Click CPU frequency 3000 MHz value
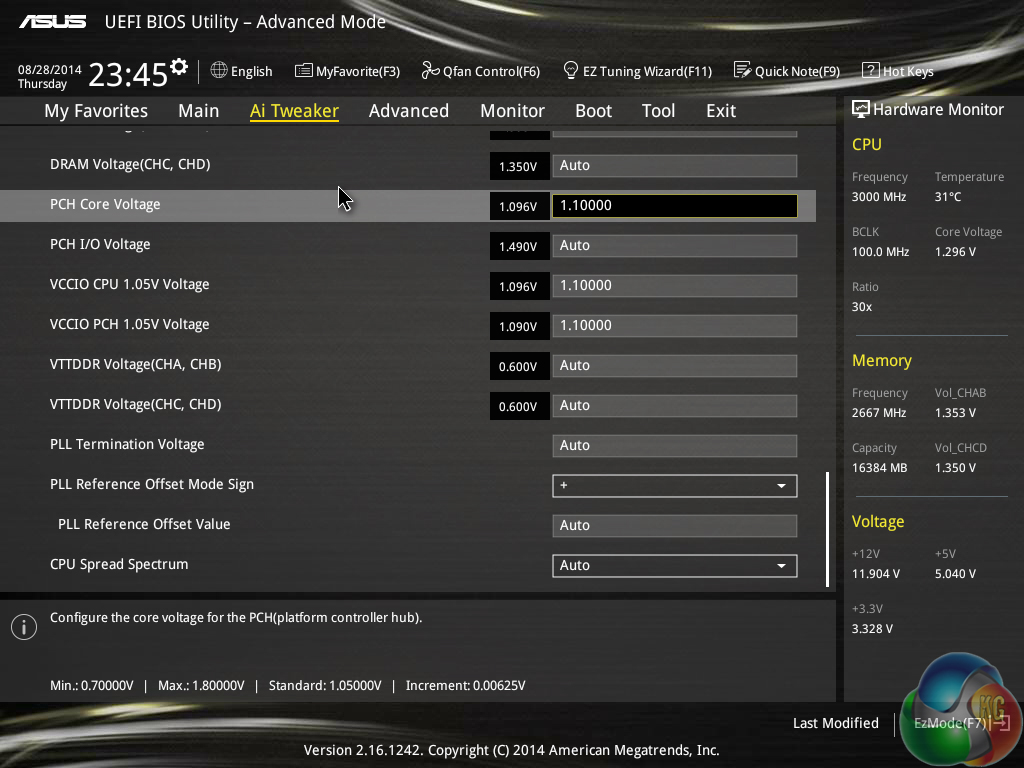 878,197
